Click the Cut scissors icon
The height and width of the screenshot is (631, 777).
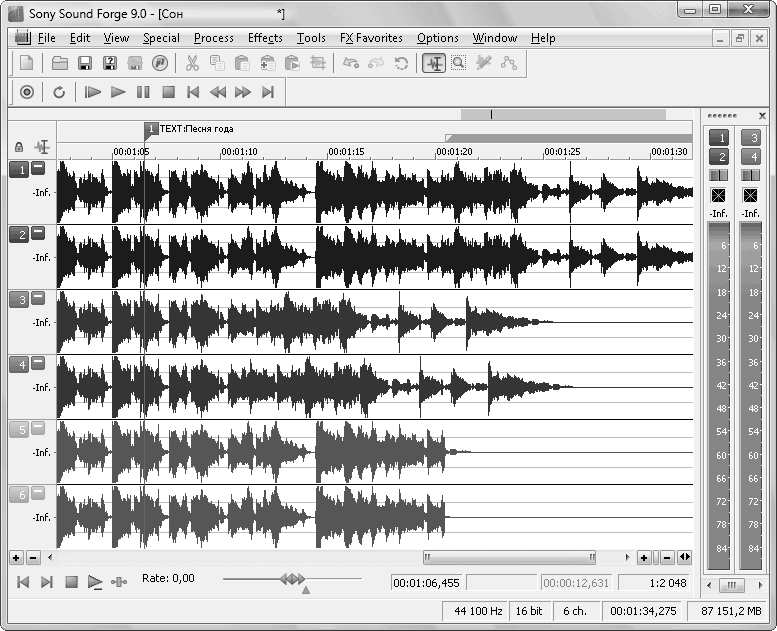pyautogui.click(x=192, y=63)
